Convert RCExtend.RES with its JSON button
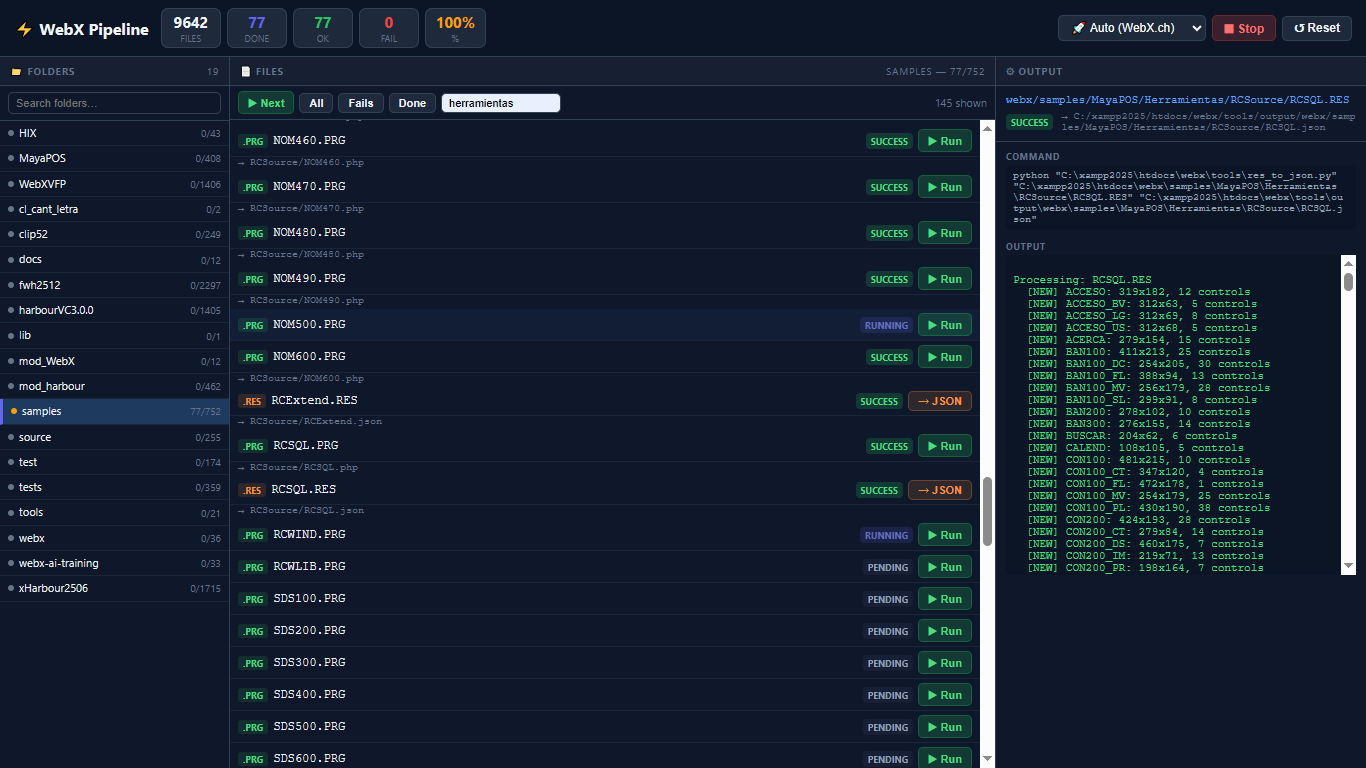 pyautogui.click(x=940, y=401)
